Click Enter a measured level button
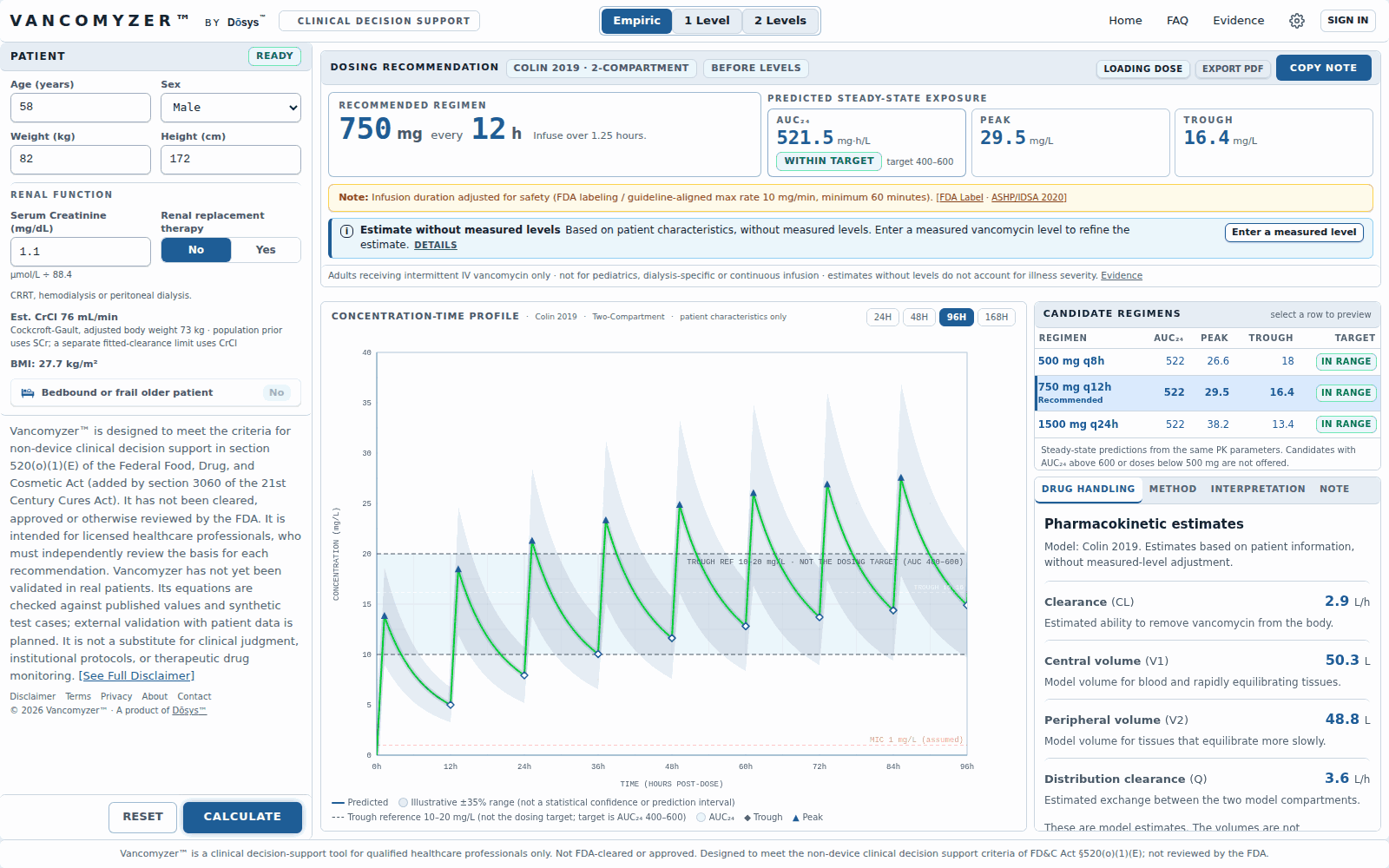The image size is (1389, 868). 1294,233
